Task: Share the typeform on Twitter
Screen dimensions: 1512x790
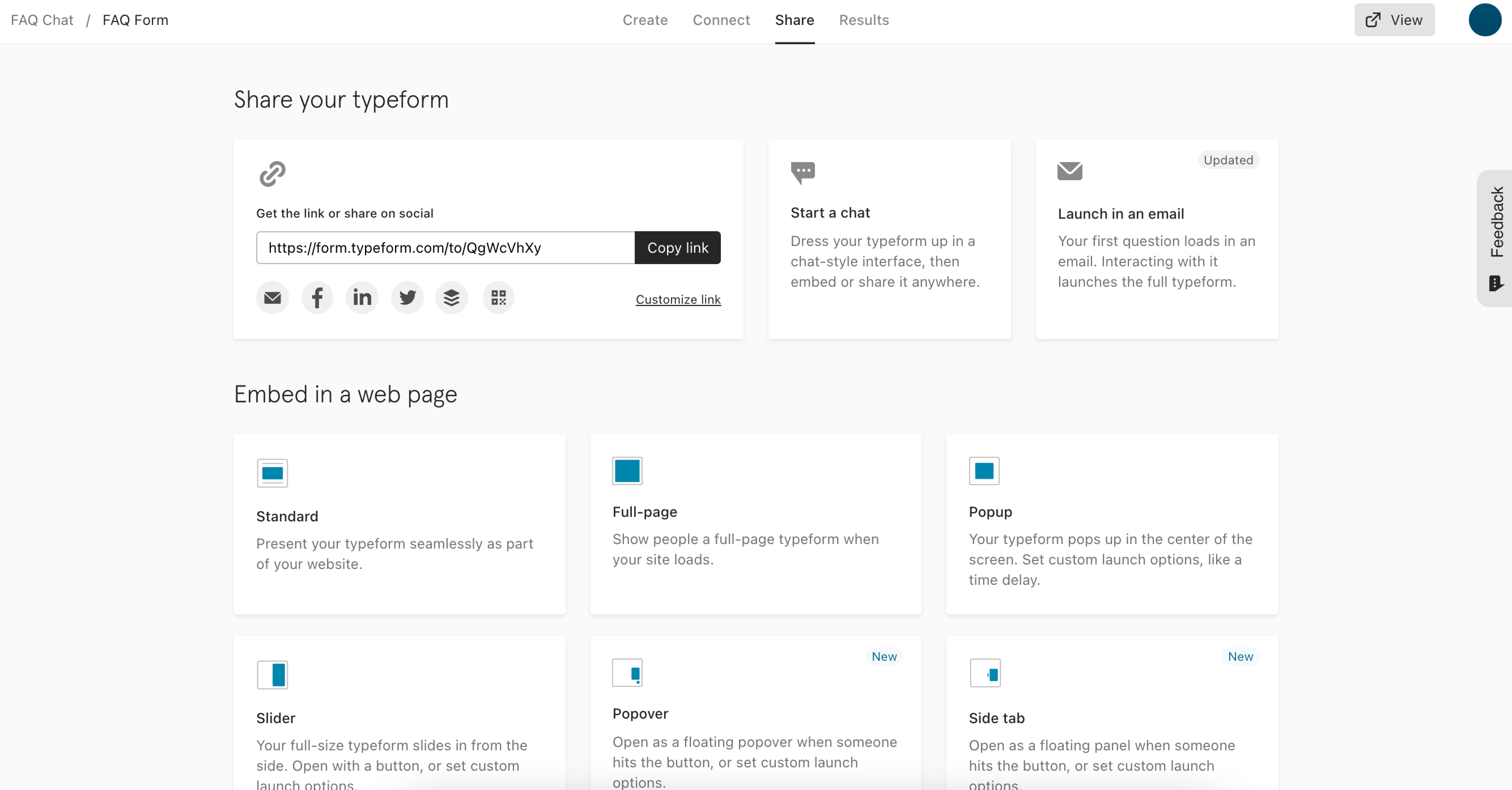Action: point(407,298)
